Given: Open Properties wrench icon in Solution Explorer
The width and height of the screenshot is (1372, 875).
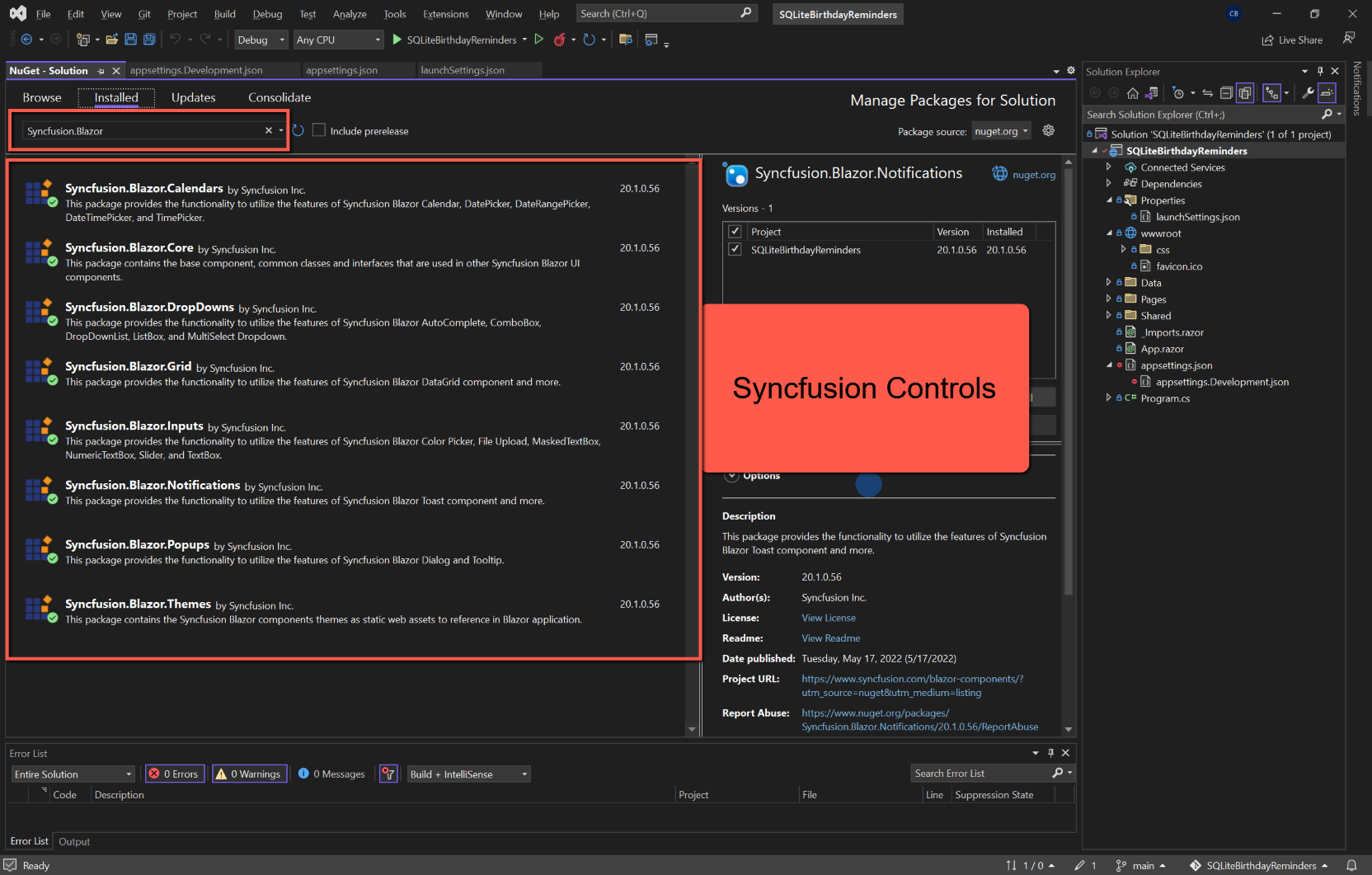Looking at the screenshot, I should (x=1308, y=93).
